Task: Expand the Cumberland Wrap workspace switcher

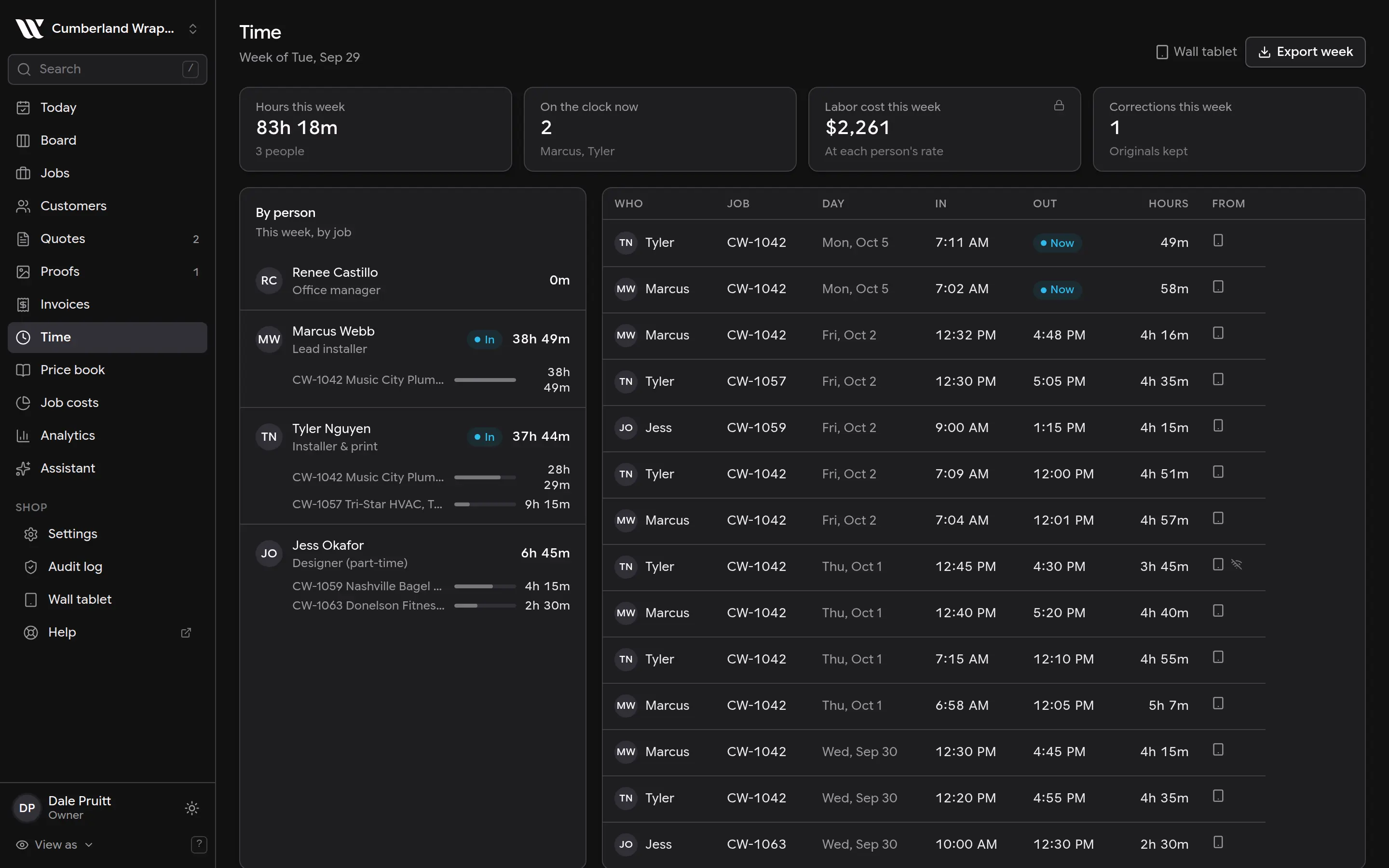Action: 193,29
